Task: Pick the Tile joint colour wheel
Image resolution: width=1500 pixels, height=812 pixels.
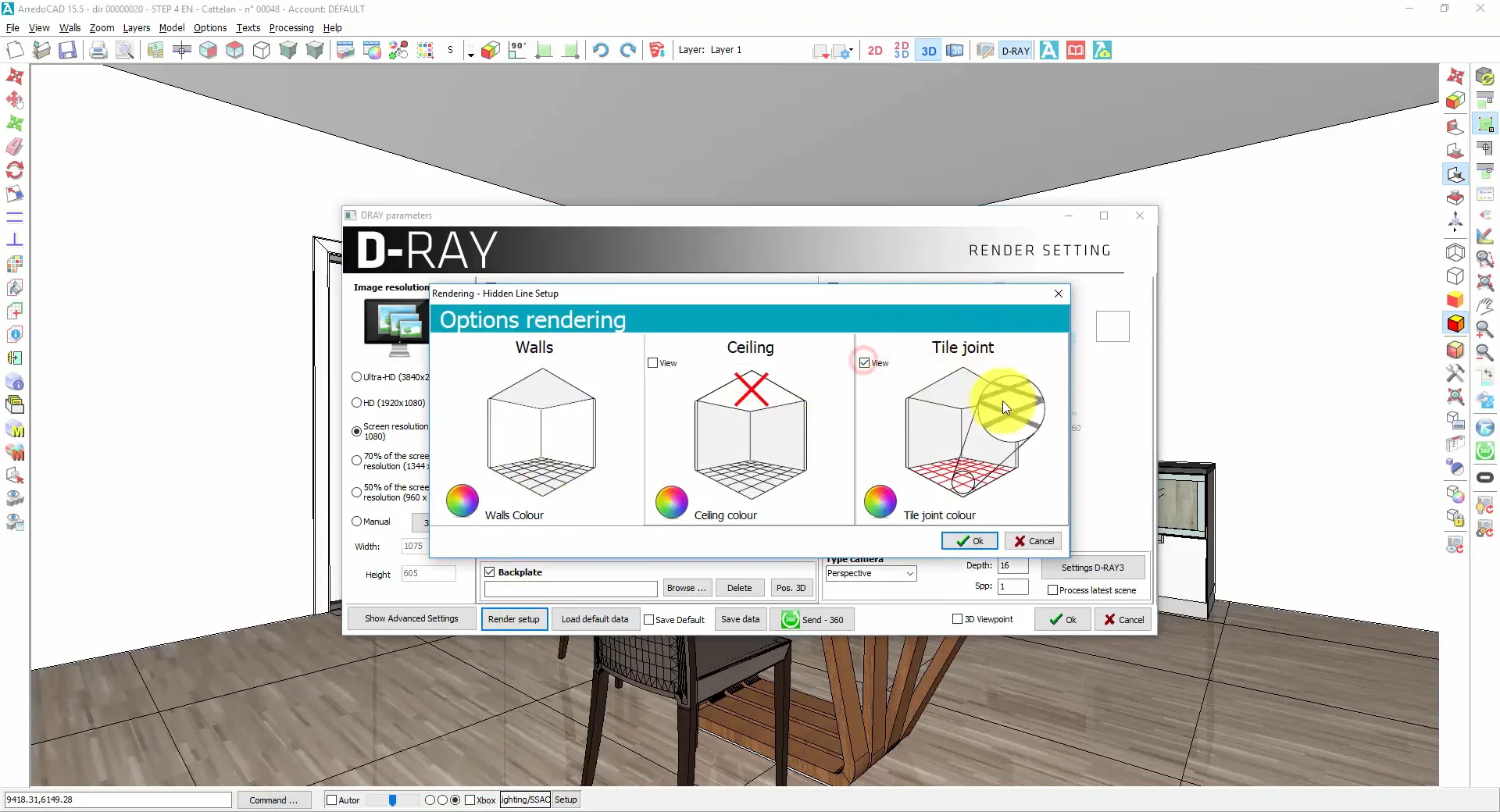Action: tap(880, 501)
